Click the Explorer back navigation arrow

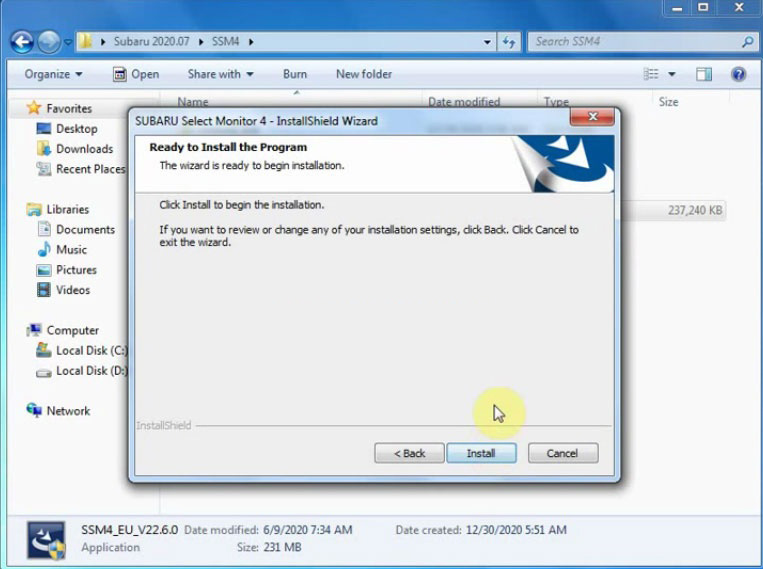tap(22, 42)
